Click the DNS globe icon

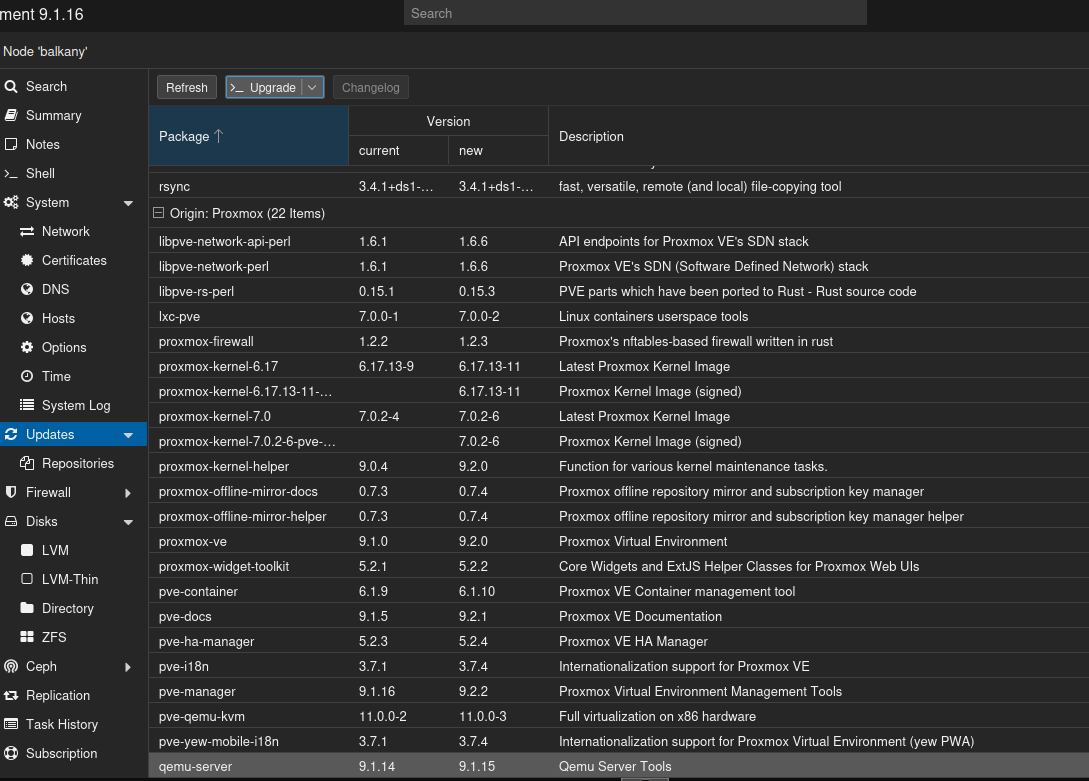(27, 289)
